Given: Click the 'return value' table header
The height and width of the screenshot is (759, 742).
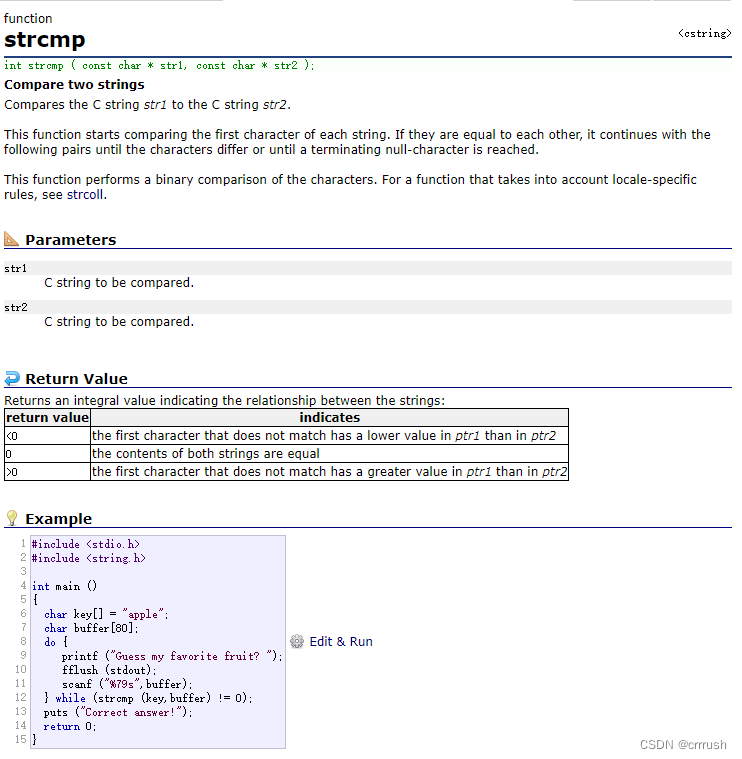Looking at the screenshot, I should (x=47, y=417).
